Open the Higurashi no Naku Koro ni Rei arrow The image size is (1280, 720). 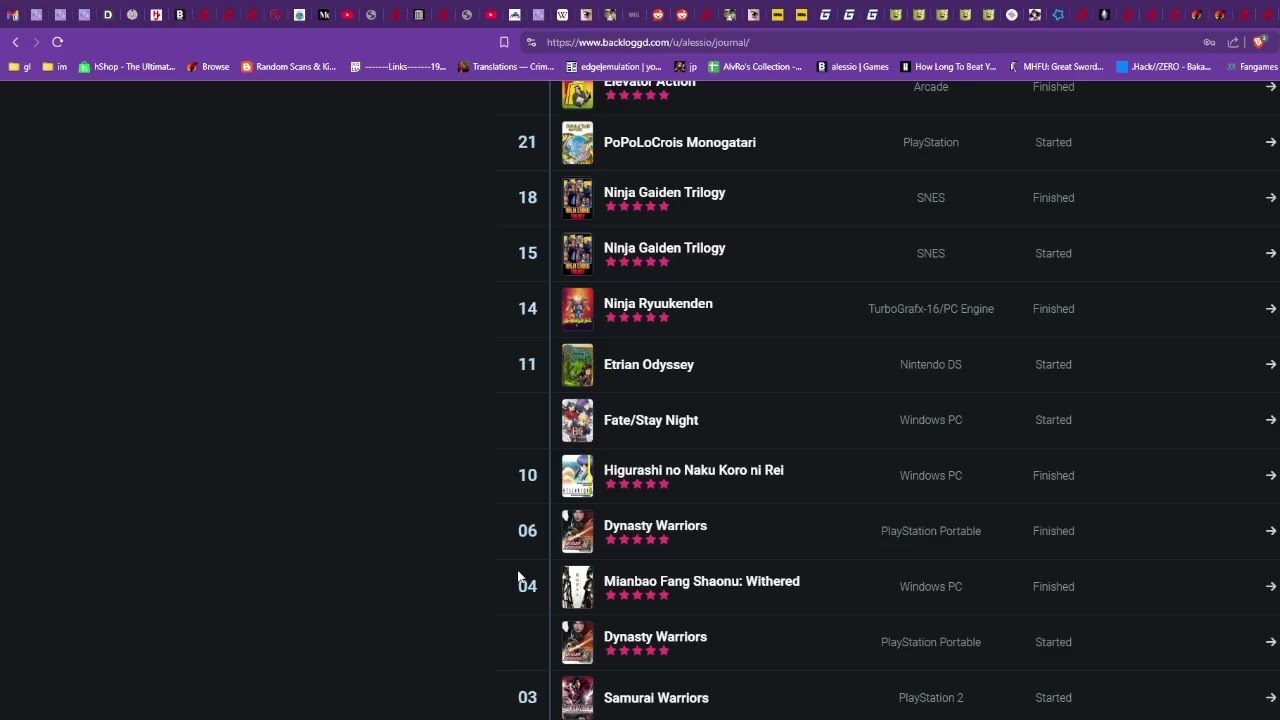1270,475
